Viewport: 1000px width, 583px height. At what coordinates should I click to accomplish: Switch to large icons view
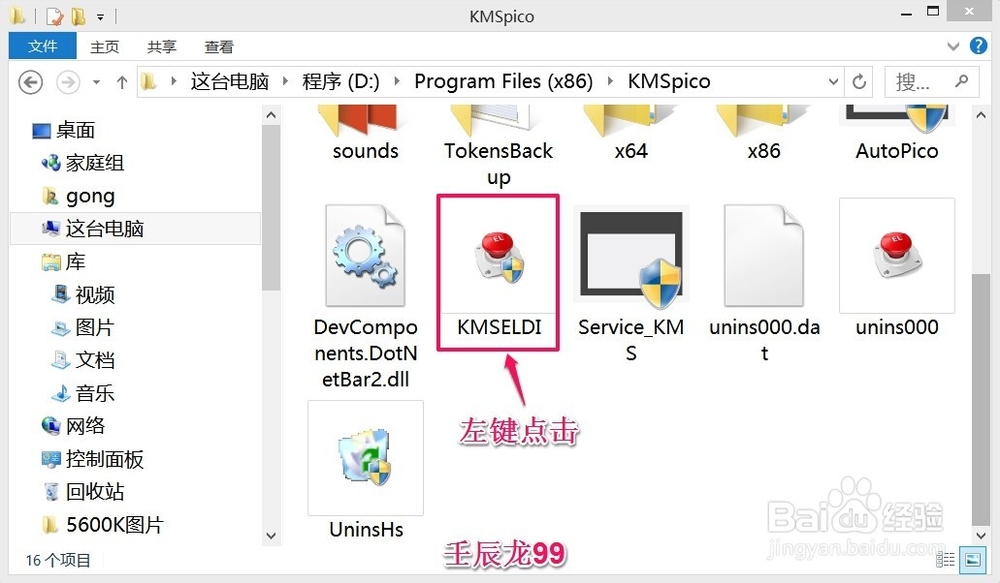point(973,559)
